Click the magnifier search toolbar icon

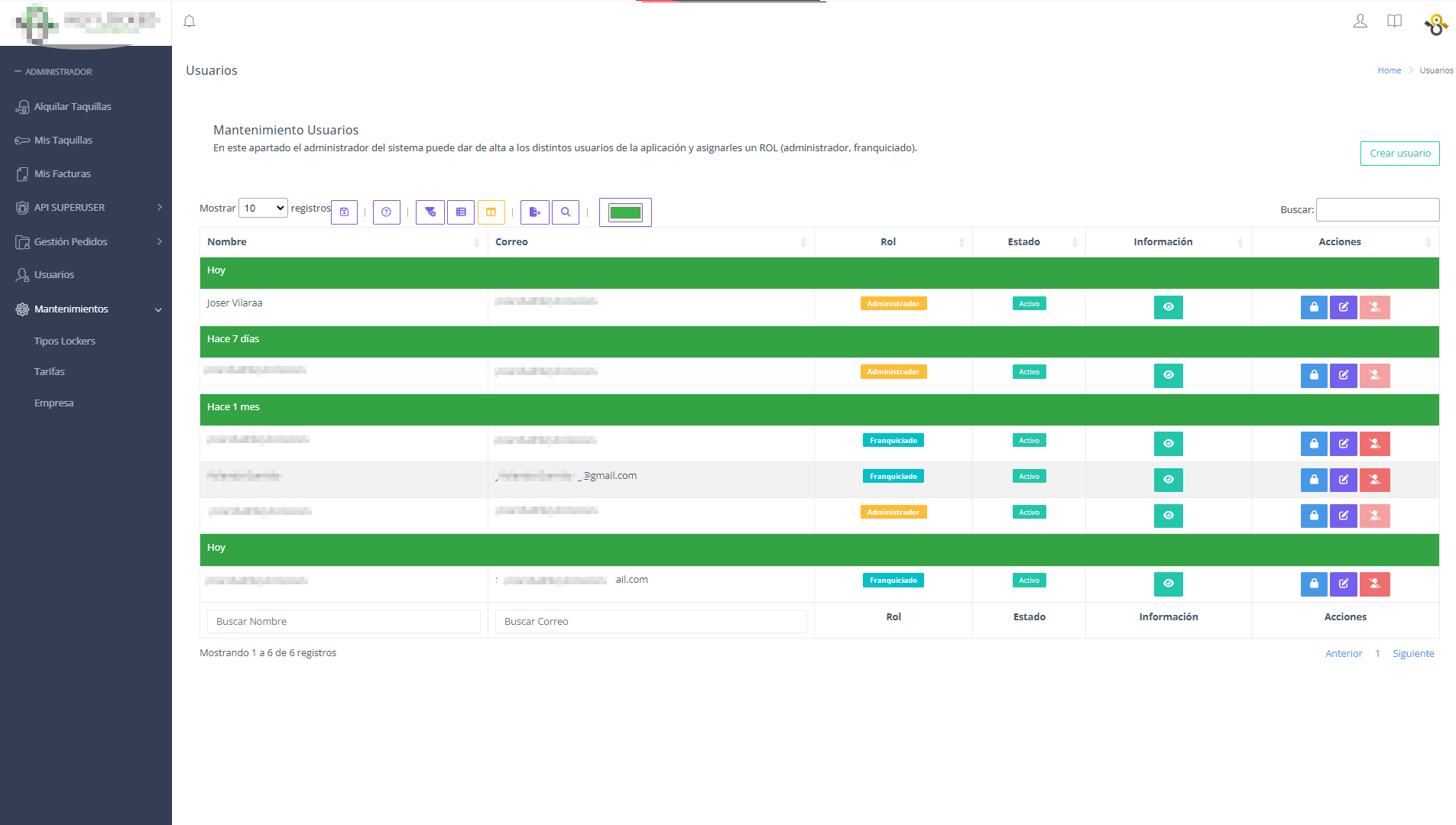tap(566, 212)
